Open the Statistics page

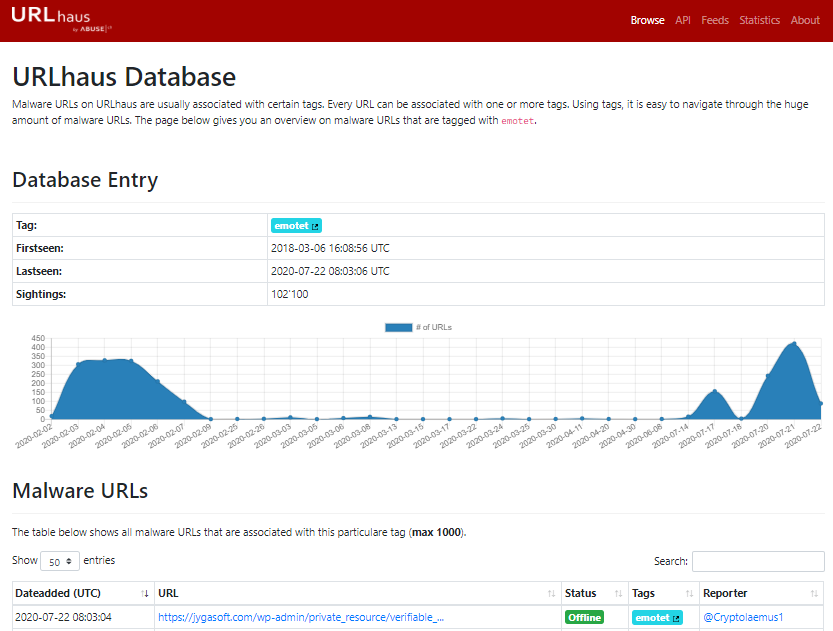(x=759, y=20)
